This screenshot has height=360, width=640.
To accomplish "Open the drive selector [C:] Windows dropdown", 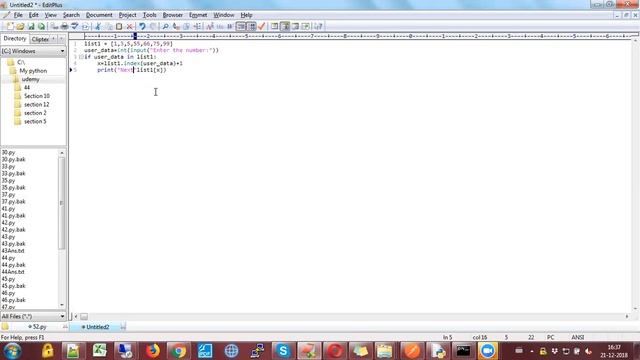I will 33,51.
